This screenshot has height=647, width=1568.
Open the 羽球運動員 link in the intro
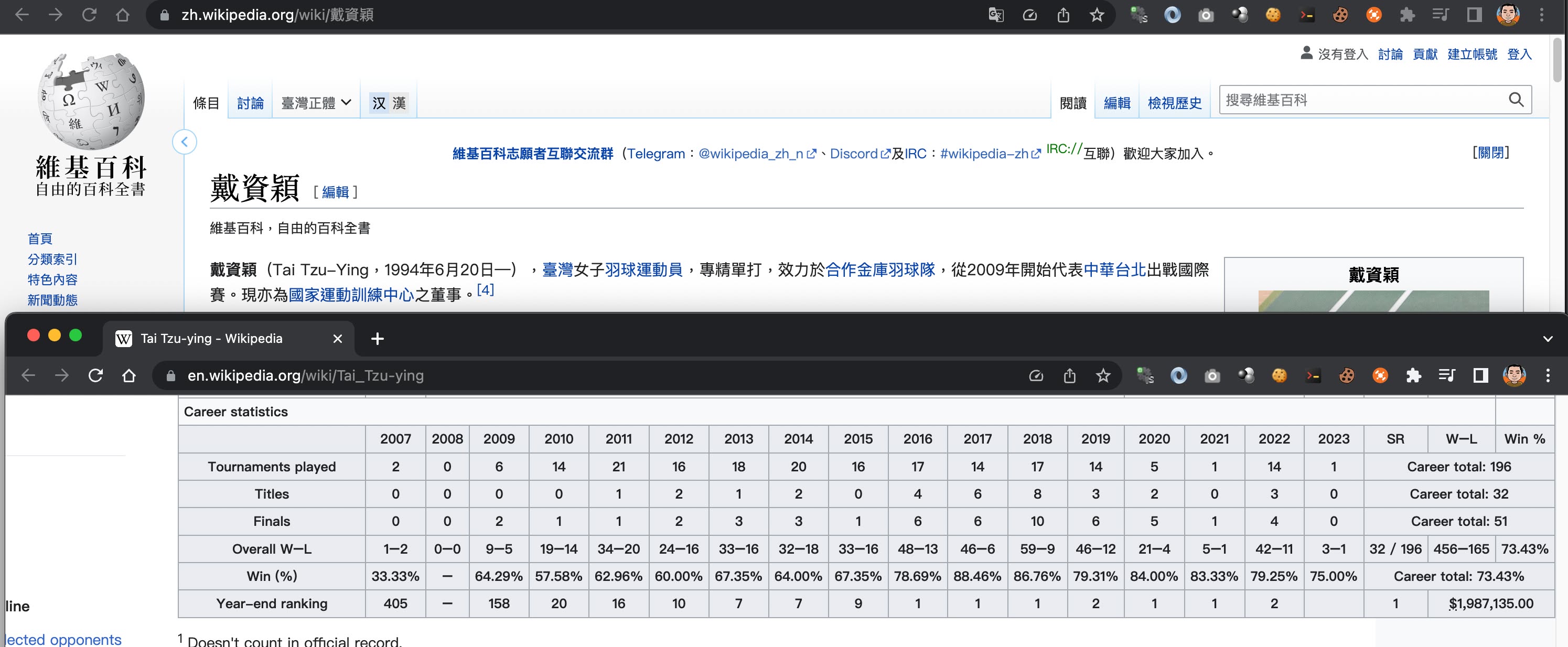(x=643, y=269)
